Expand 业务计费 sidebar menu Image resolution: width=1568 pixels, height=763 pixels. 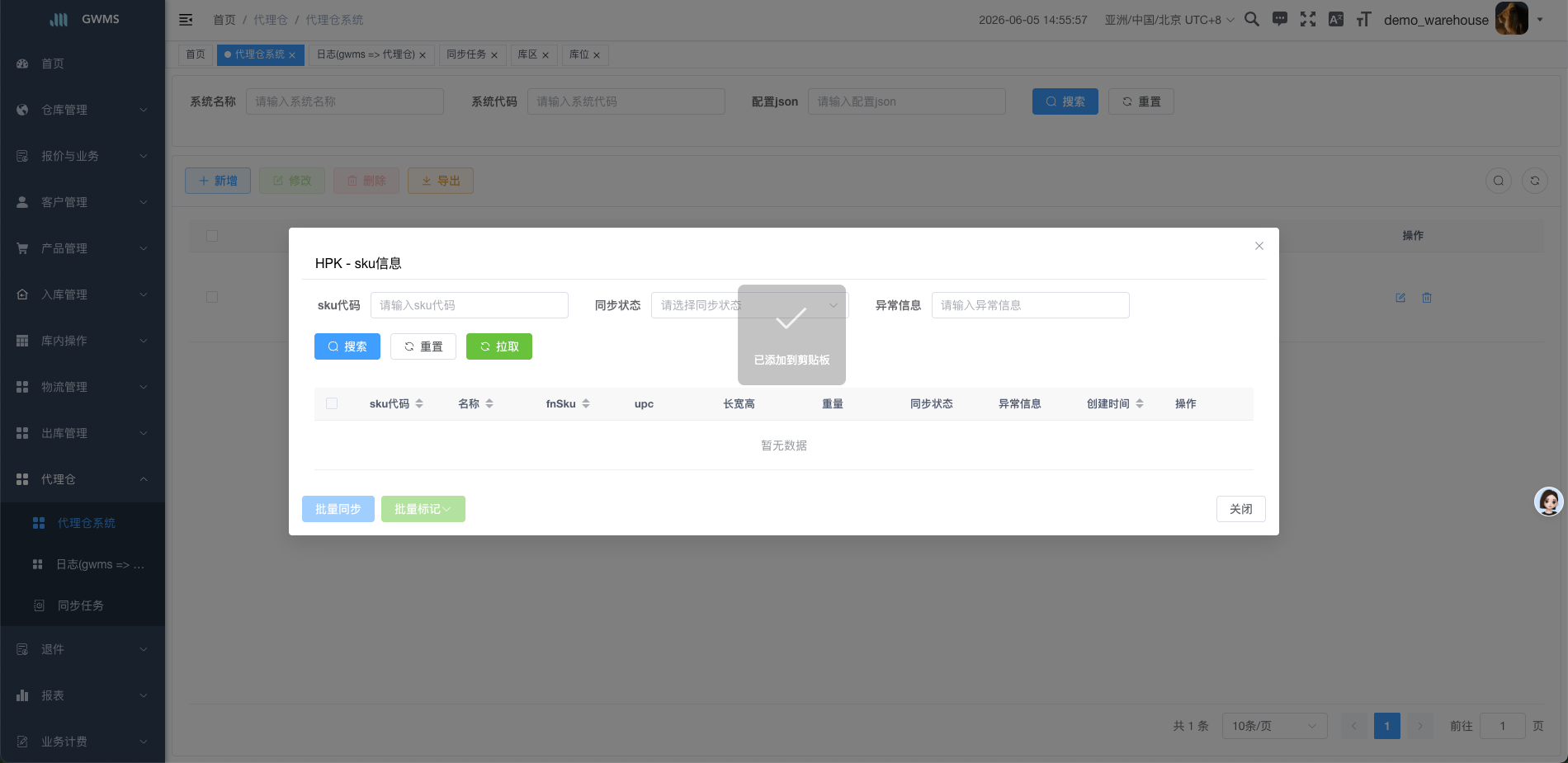83,742
